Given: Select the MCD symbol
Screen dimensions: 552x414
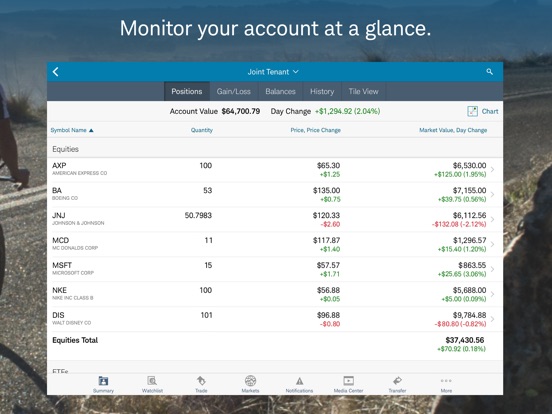Looking at the screenshot, I should pyautogui.click(x=61, y=240).
